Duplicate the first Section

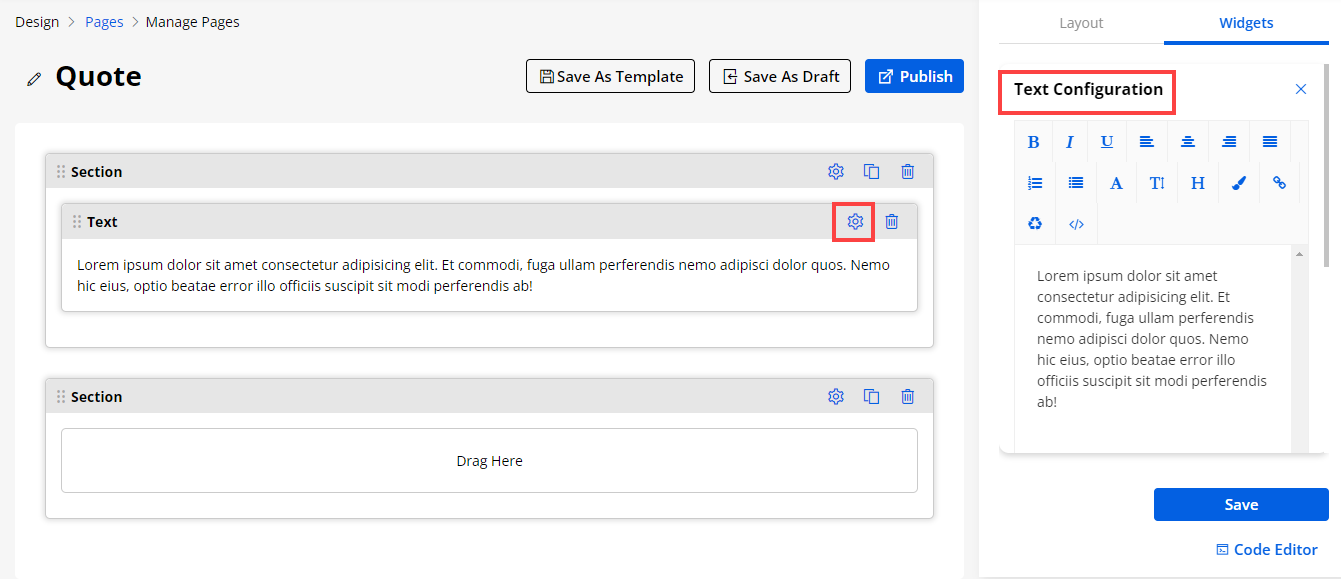(x=871, y=172)
